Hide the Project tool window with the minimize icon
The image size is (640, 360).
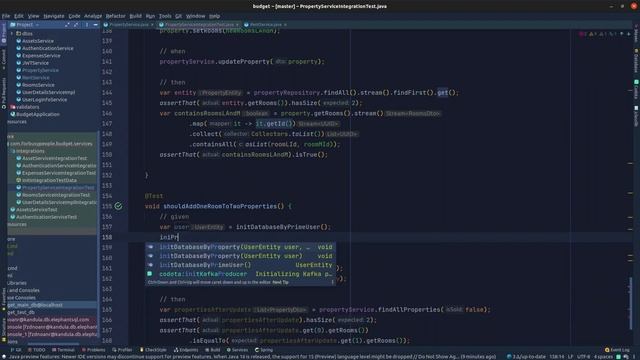pos(96,24)
